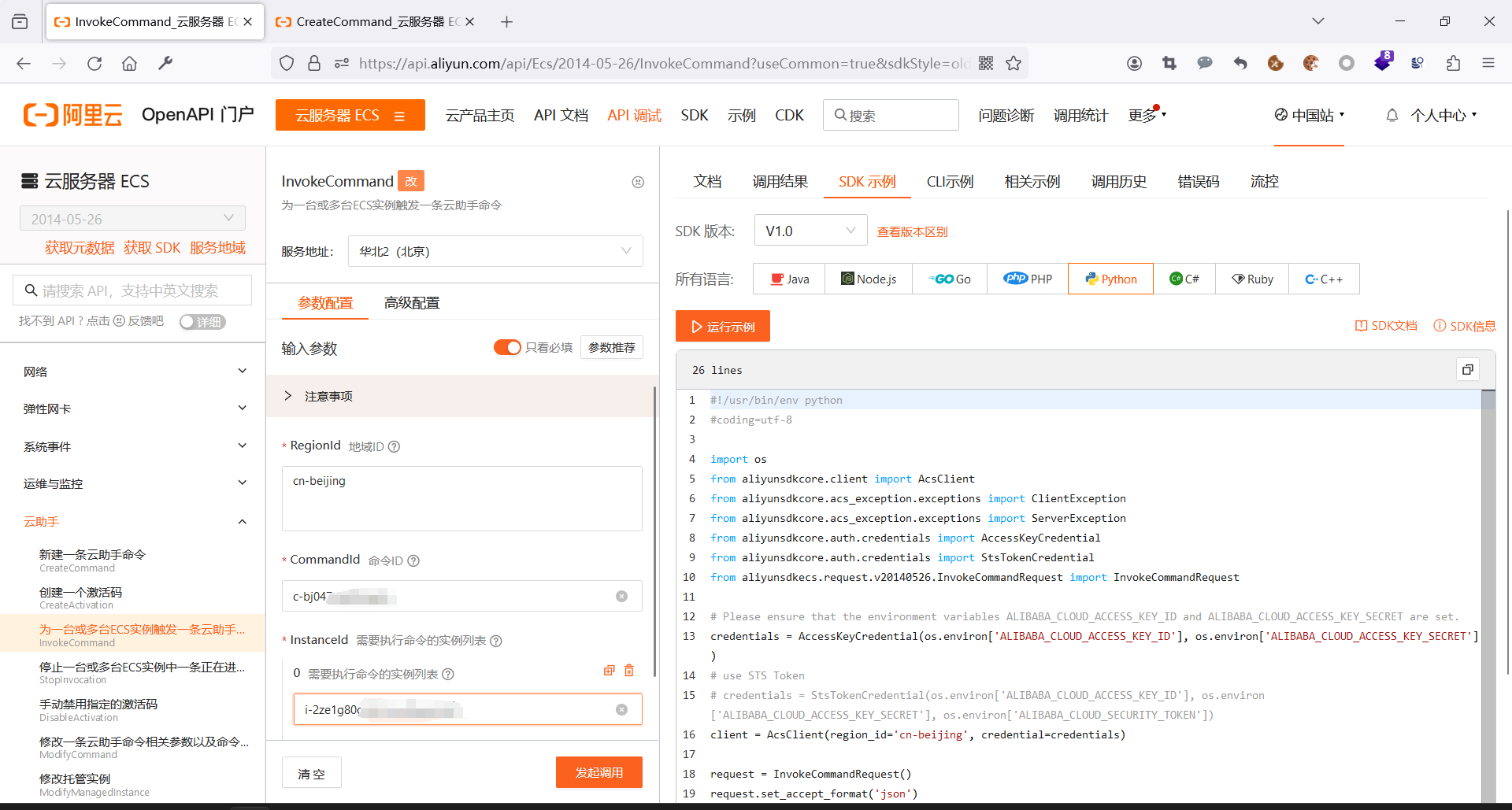Screen dimensions: 1512x810
Task: Click 运行示例 button
Action: coord(723,326)
